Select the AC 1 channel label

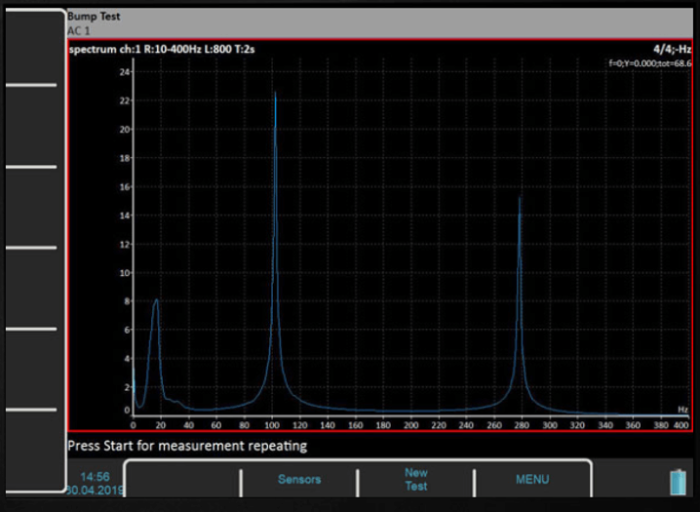pos(79,31)
